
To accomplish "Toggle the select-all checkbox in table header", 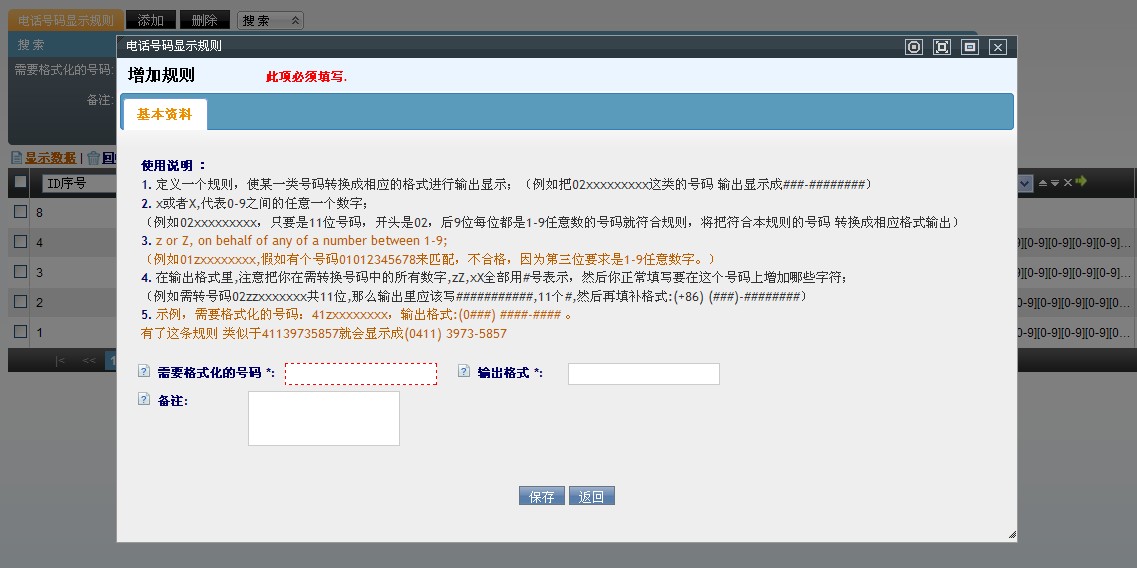I will pos(20,182).
